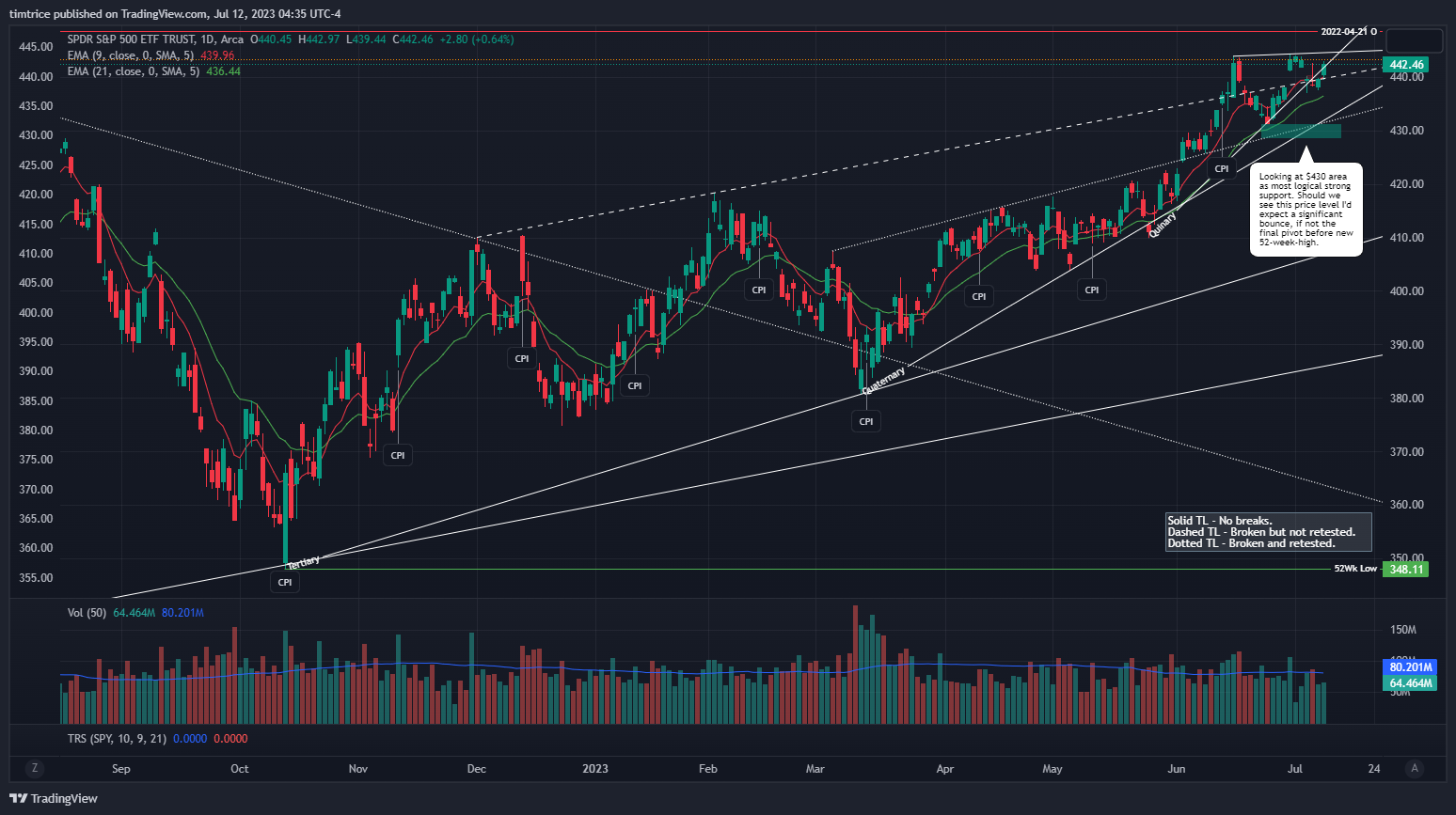This screenshot has width=1456, height=815.
Task: Click the Tertiary trendline label
Action: click(x=304, y=562)
